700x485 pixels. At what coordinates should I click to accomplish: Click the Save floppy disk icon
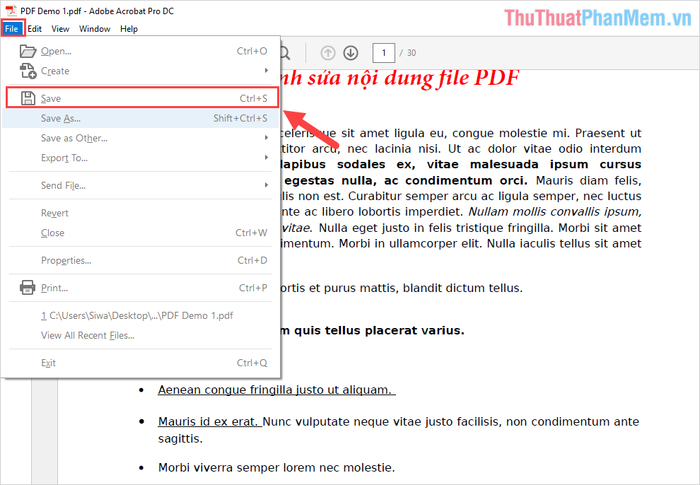(27, 98)
